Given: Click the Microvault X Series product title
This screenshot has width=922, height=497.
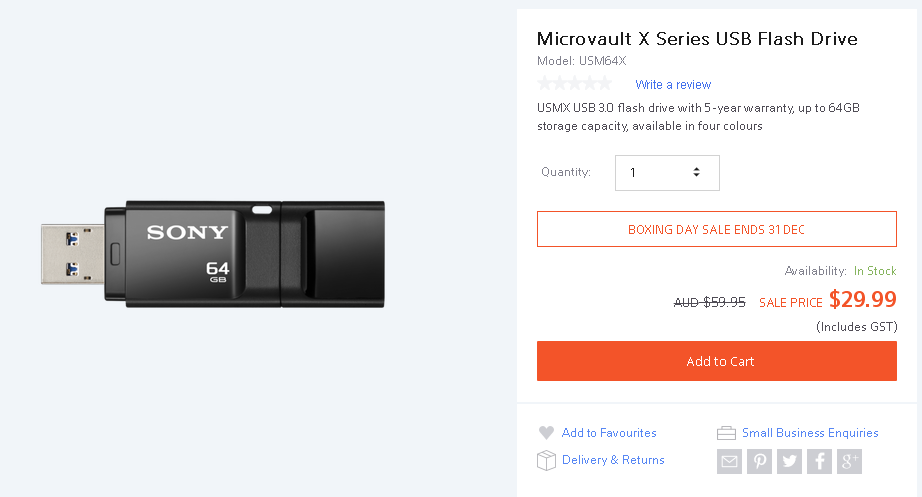Looking at the screenshot, I should tap(697, 39).
